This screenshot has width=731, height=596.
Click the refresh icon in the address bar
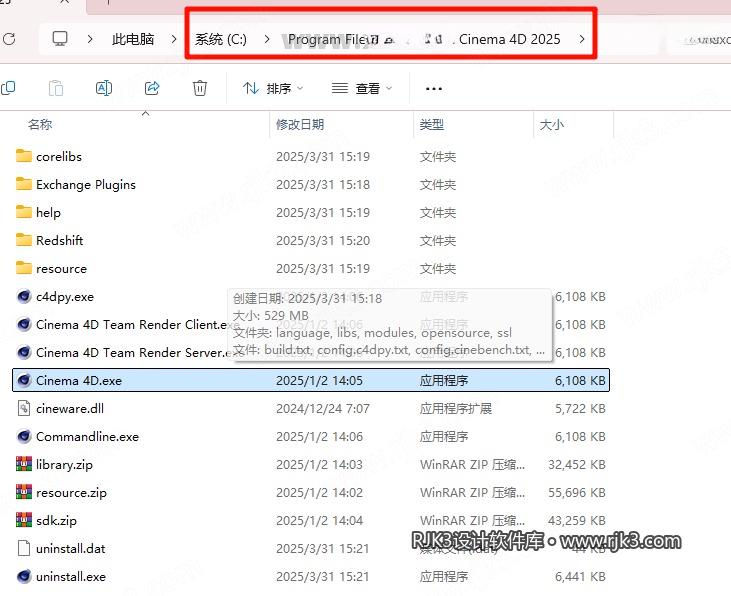pos(9,39)
